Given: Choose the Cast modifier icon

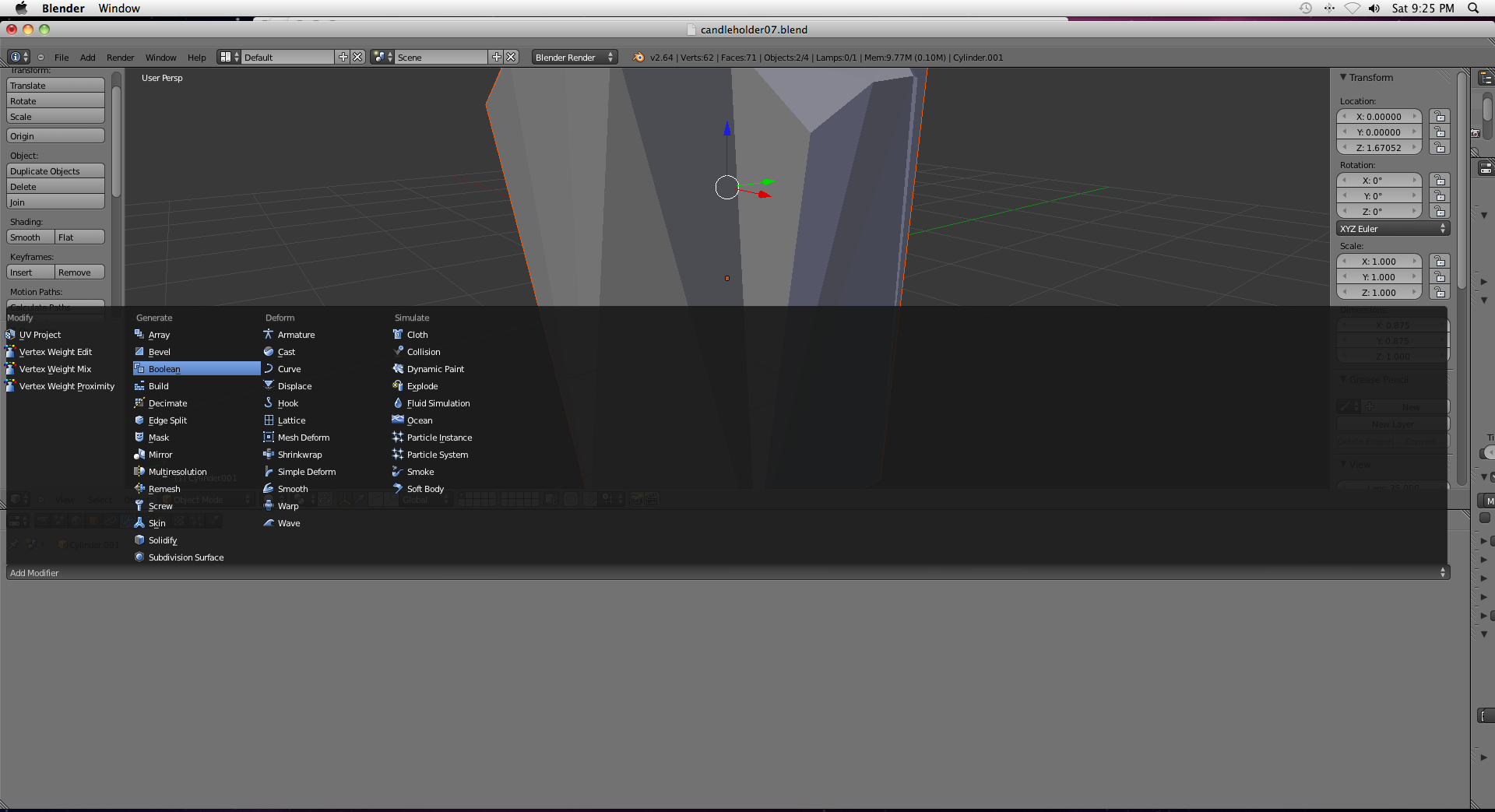Looking at the screenshot, I should [269, 352].
